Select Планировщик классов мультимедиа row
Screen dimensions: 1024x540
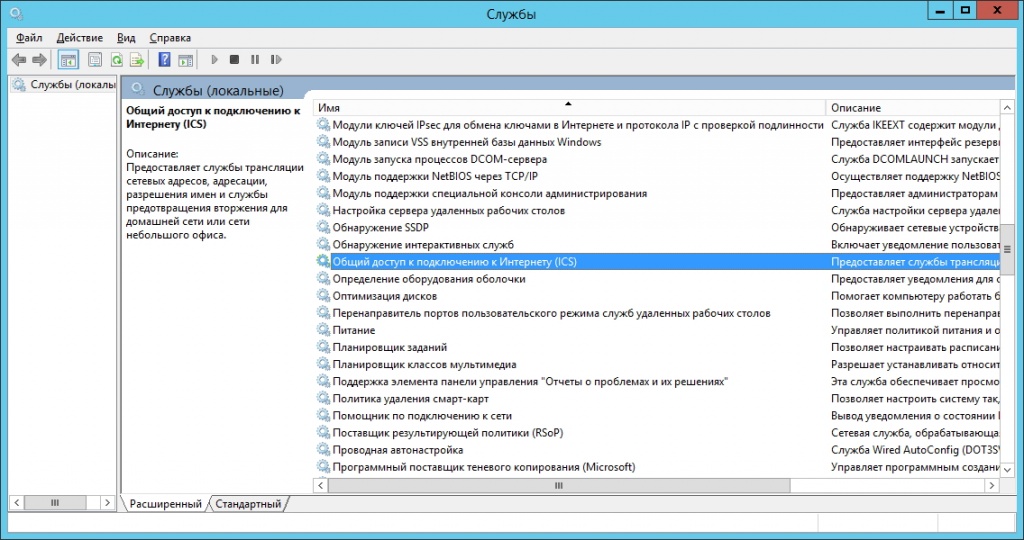click(x=424, y=364)
